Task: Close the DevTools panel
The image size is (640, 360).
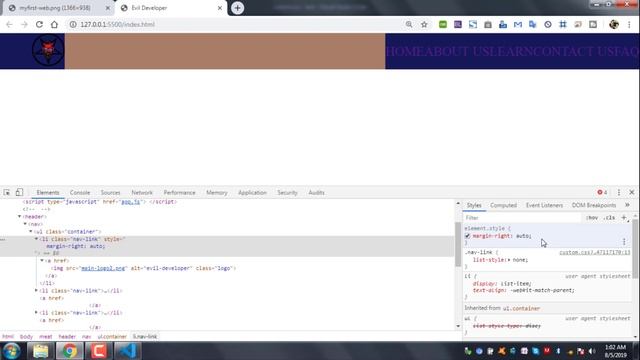Action: [x=632, y=192]
